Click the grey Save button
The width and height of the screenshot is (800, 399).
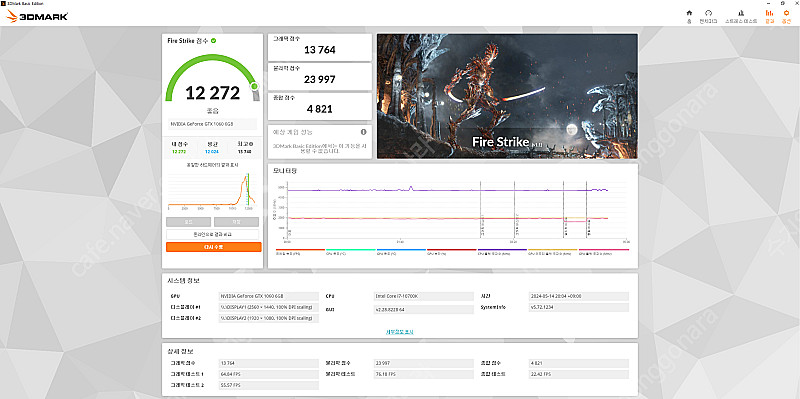[x=236, y=222]
